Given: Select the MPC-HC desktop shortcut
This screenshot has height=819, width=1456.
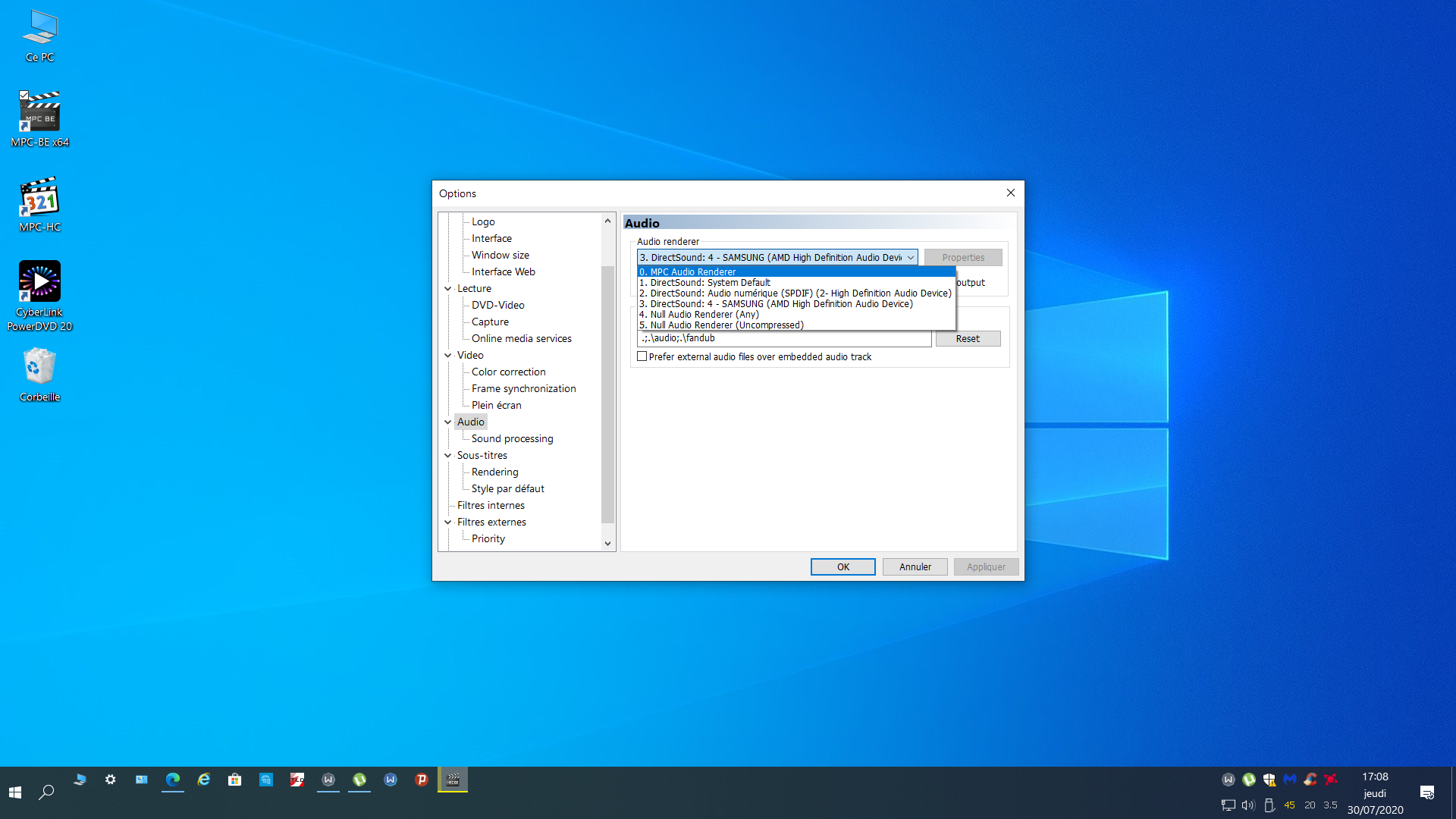Looking at the screenshot, I should point(39,205).
